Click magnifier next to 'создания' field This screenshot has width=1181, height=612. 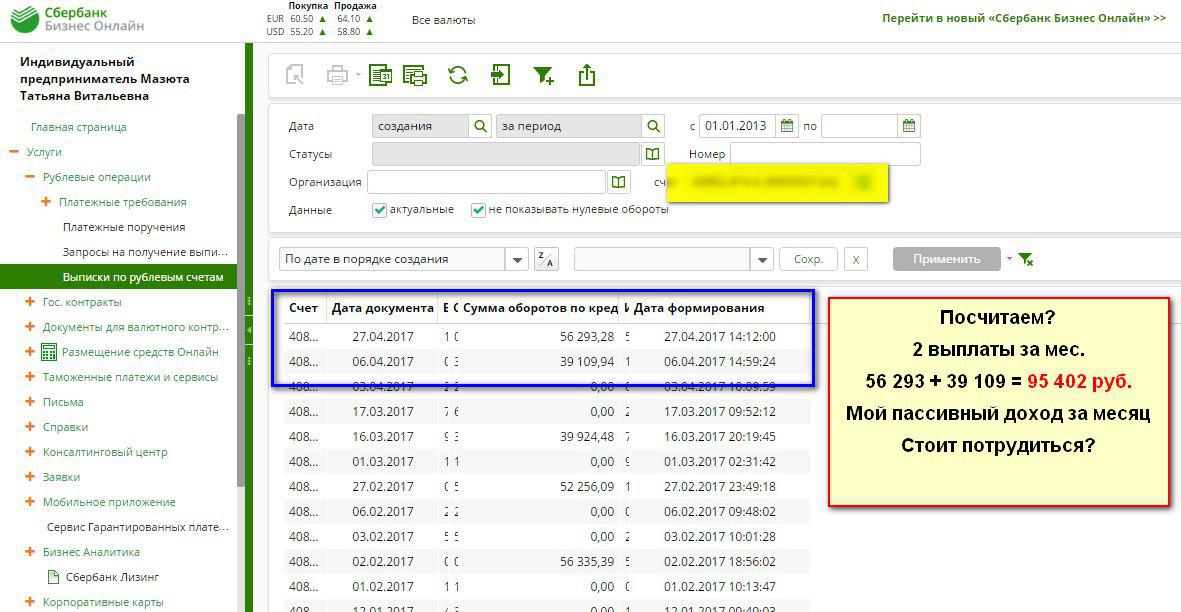(x=481, y=126)
